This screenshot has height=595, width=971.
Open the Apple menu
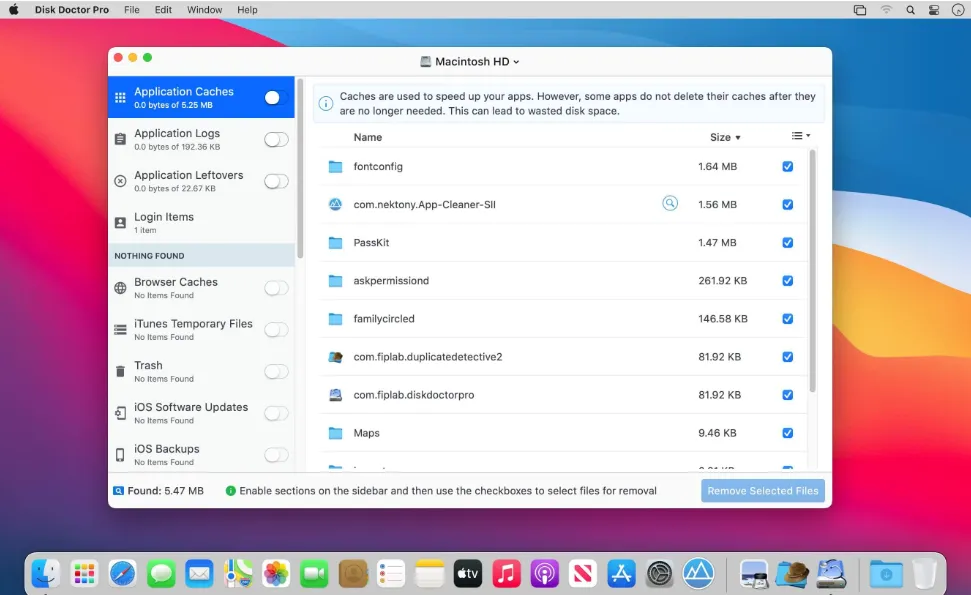click(14, 10)
